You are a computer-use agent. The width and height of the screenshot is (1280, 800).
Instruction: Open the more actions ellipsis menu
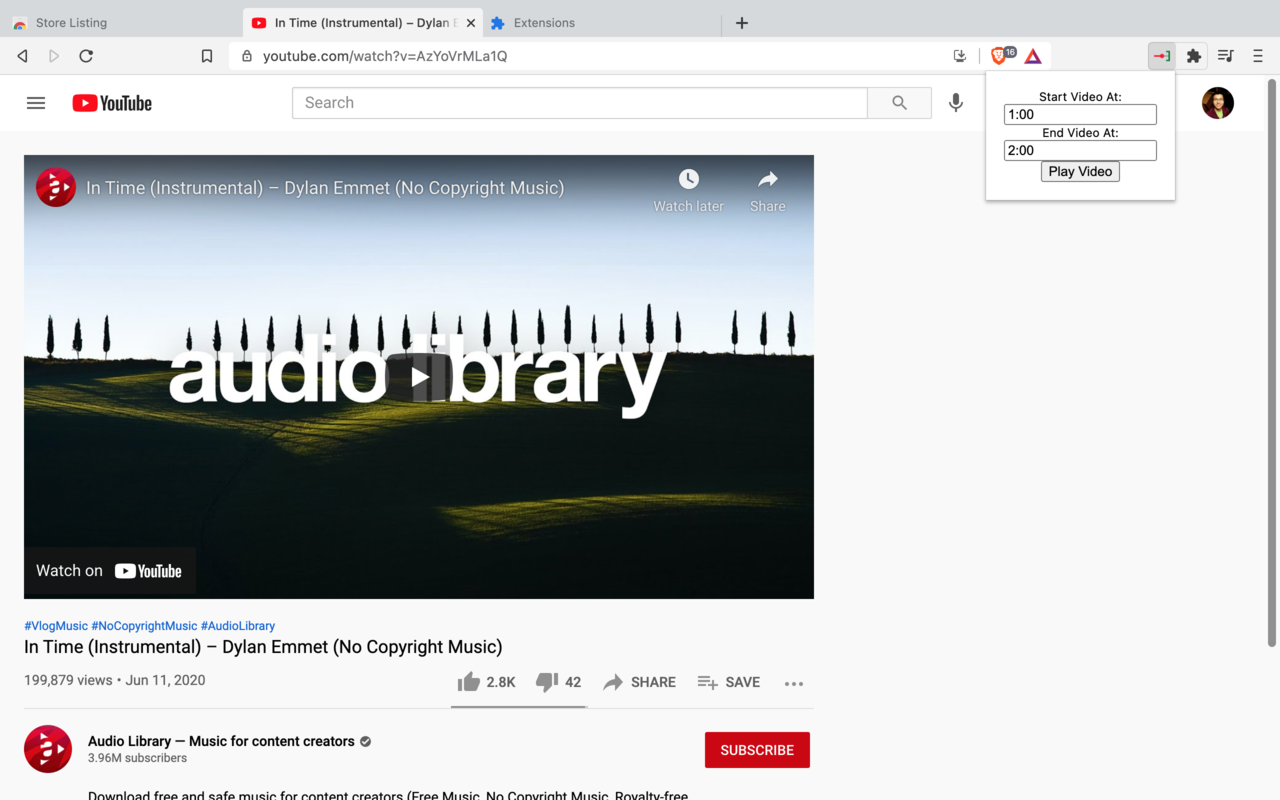[x=794, y=682]
